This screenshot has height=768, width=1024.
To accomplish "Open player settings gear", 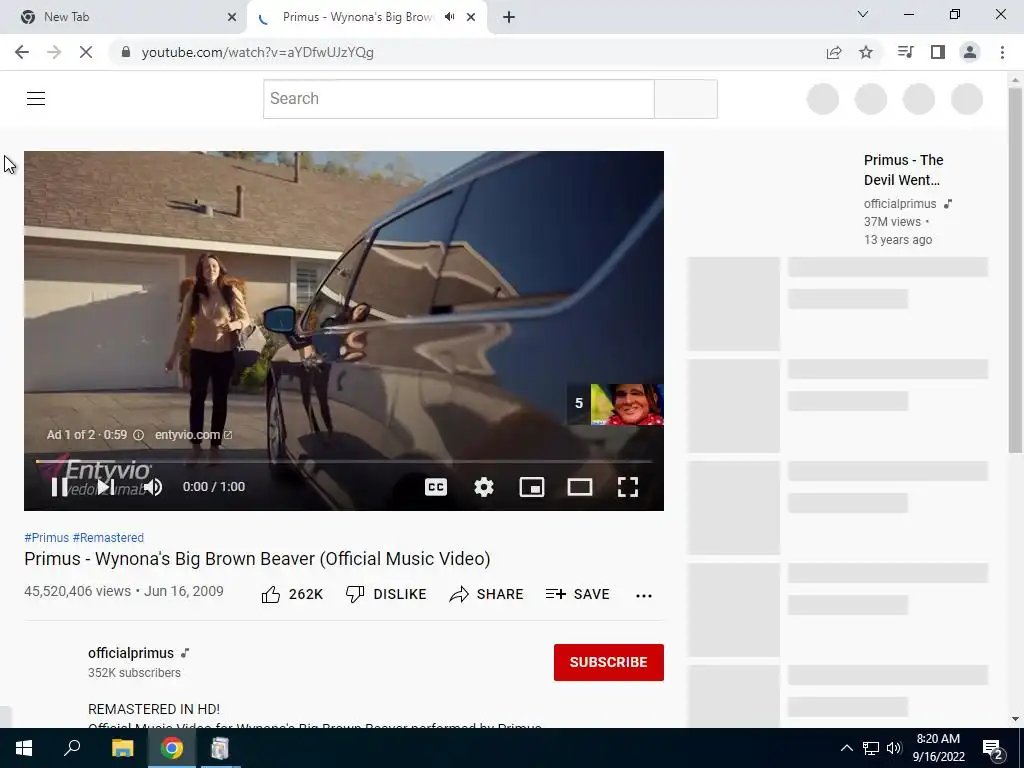I will coord(484,487).
